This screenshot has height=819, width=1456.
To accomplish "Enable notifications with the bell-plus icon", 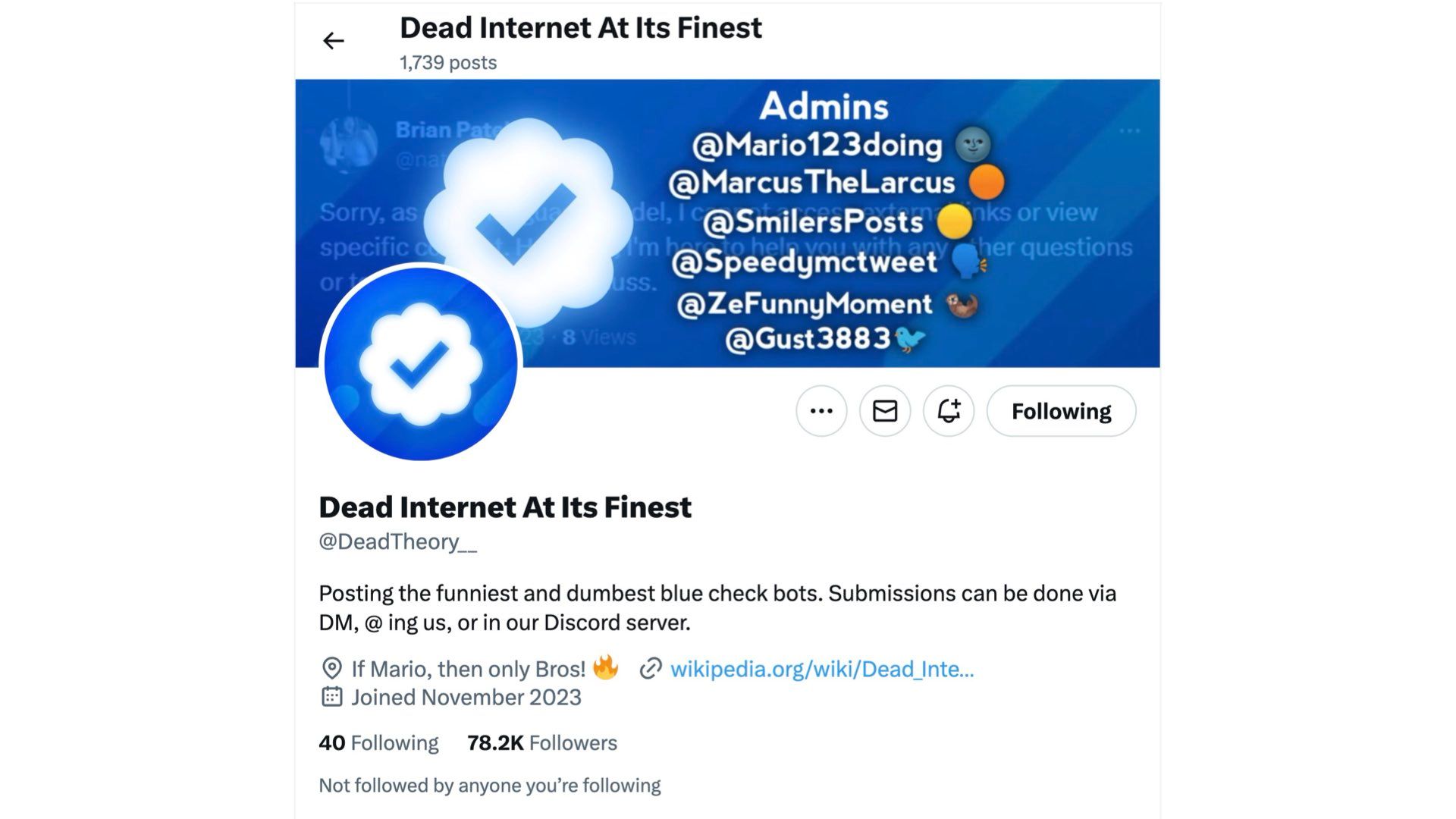I will coord(949,411).
